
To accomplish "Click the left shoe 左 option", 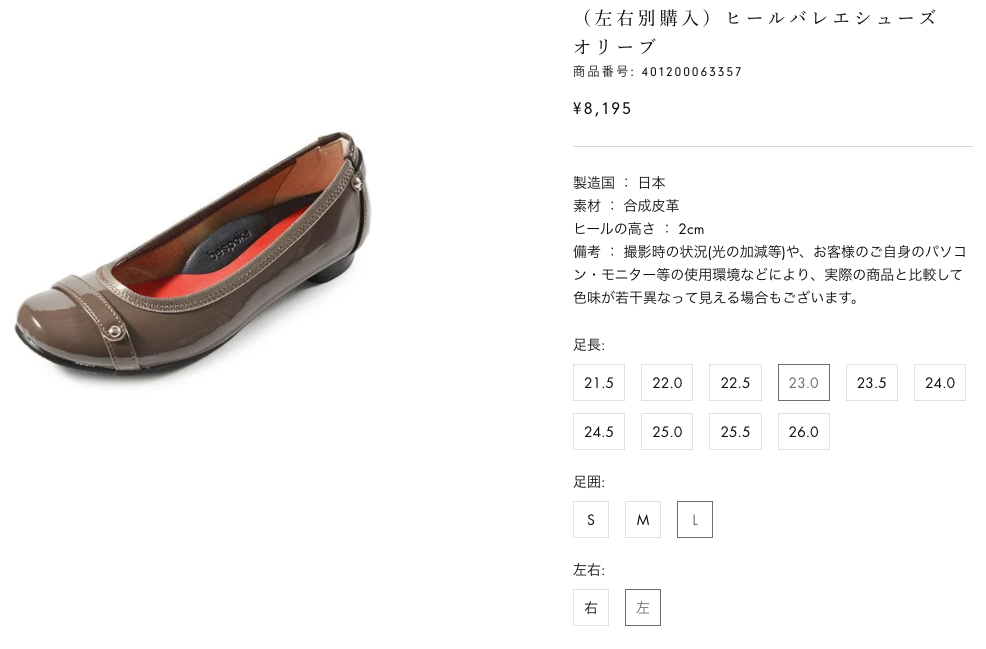I will tap(643, 607).
